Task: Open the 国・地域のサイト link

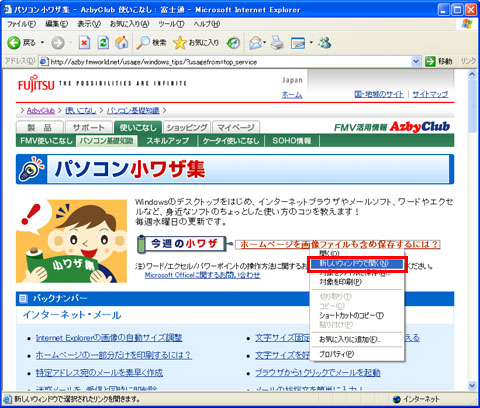Action: click(x=379, y=94)
